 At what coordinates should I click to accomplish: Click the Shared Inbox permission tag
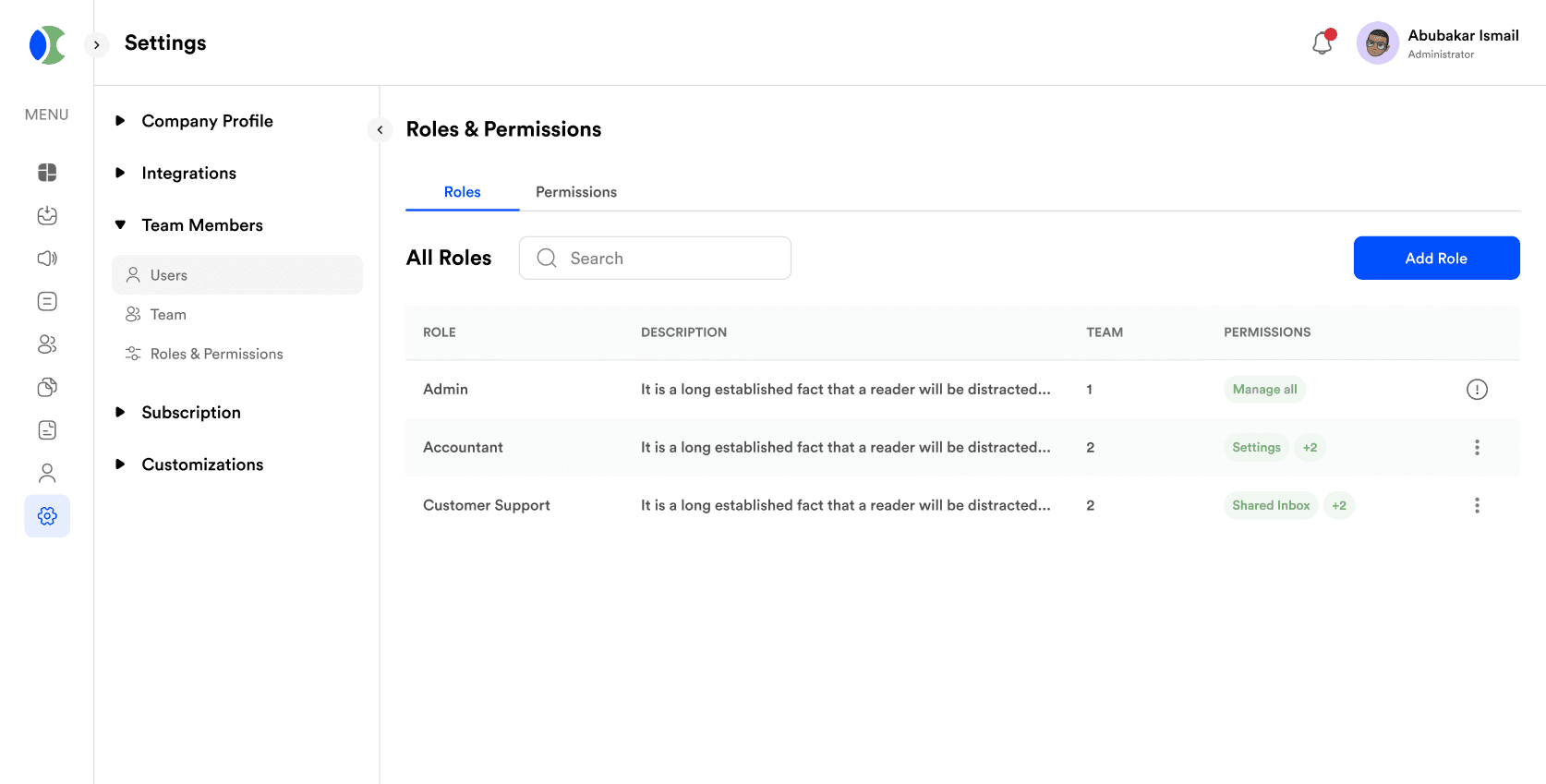tap(1271, 506)
